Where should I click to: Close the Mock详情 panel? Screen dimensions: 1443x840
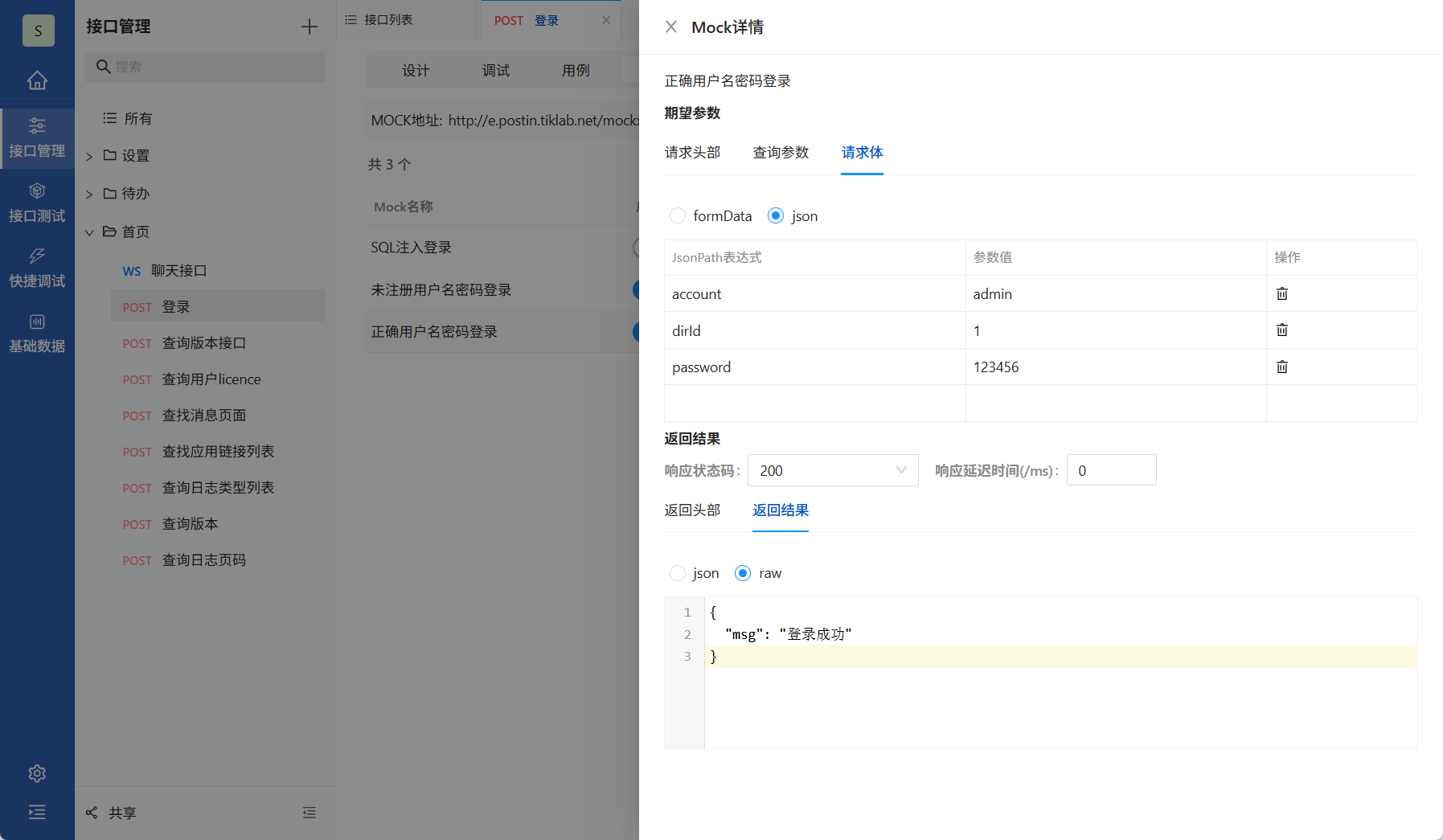coord(671,27)
